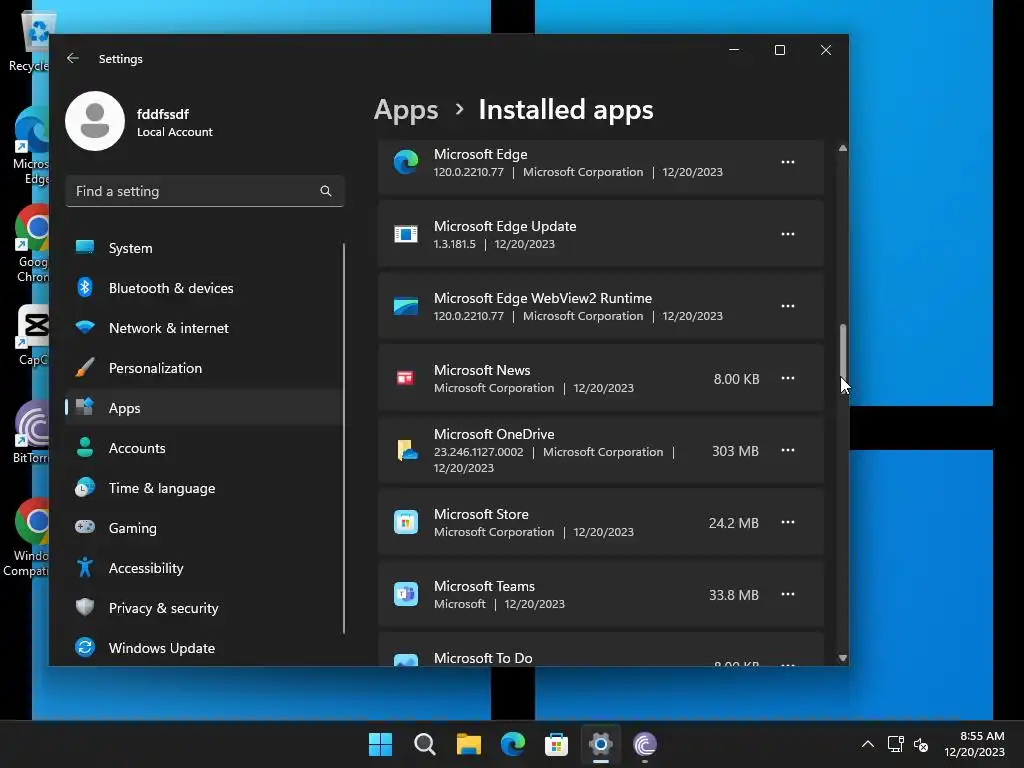Click the Microsoft Edge app icon in list

tap(406, 162)
